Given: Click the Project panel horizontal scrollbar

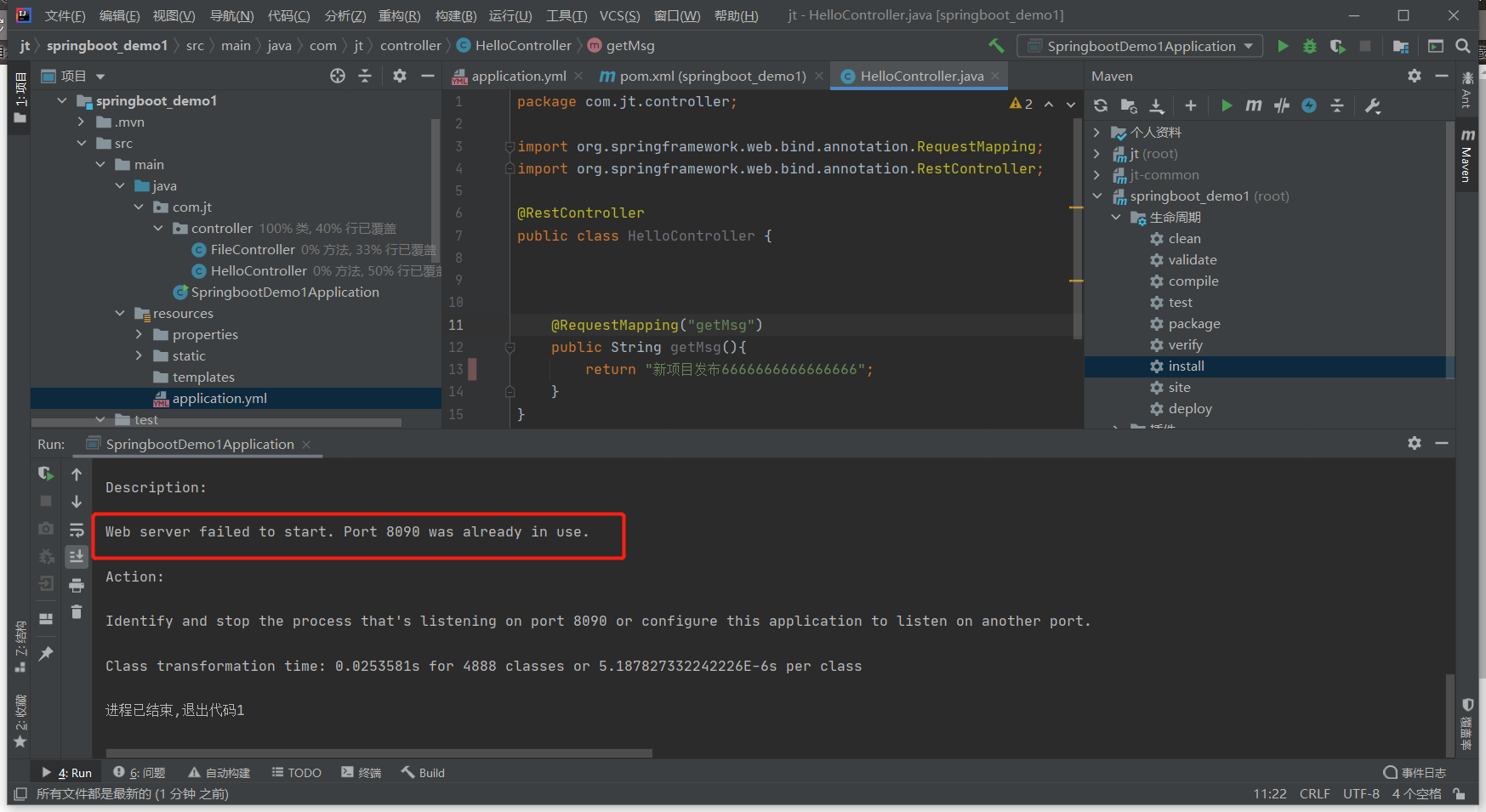Looking at the screenshot, I should coord(216,422).
